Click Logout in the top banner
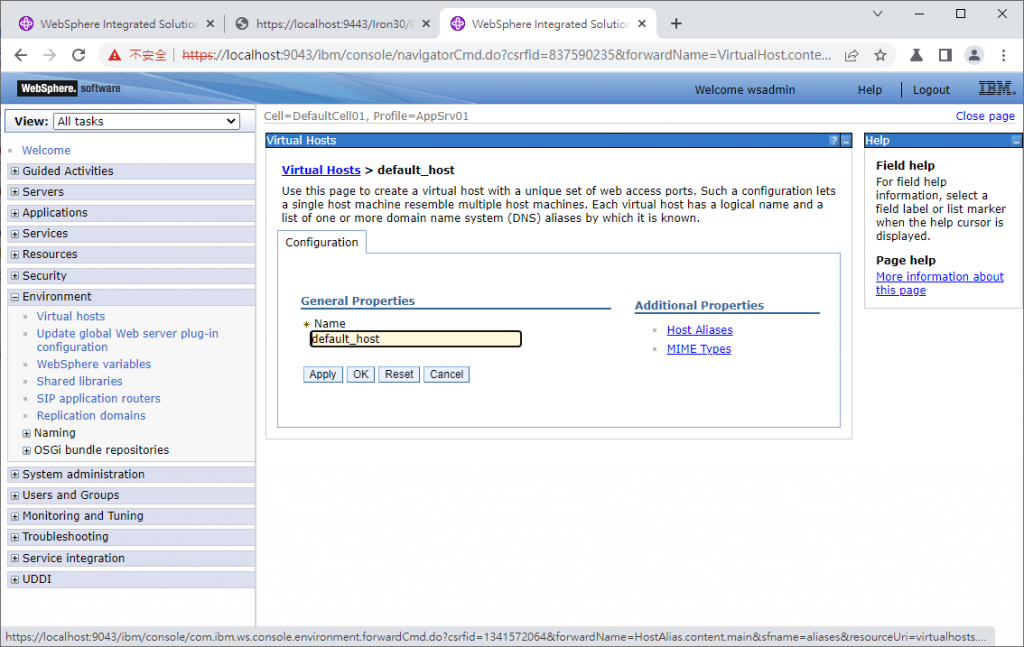 (931, 89)
